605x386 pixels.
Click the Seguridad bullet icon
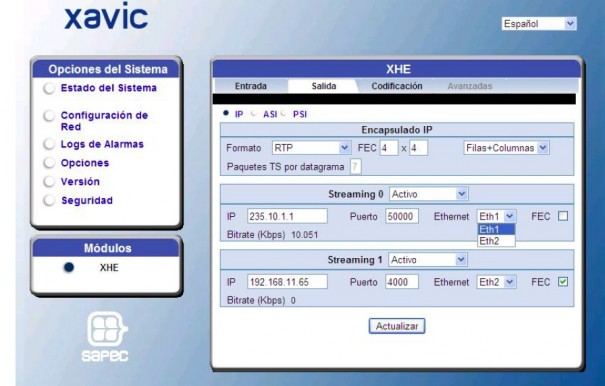pyautogui.click(x=49, y=200)
